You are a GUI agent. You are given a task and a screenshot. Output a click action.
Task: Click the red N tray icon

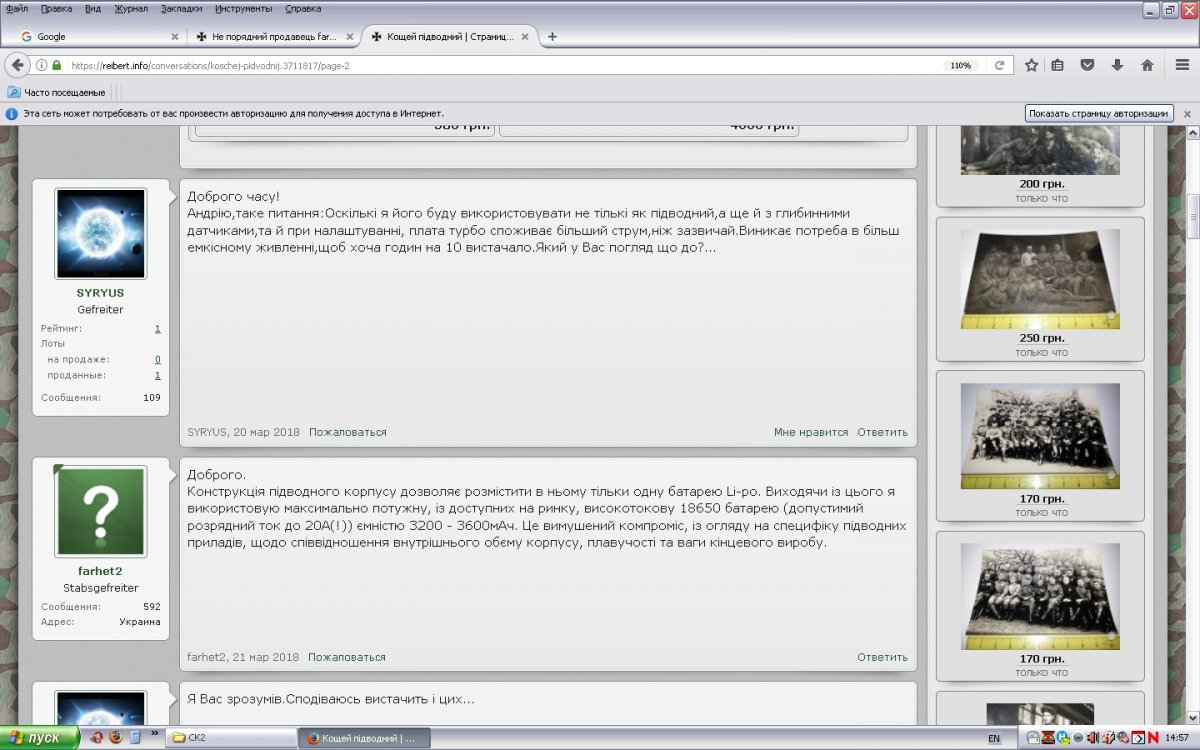(1154, 738)
